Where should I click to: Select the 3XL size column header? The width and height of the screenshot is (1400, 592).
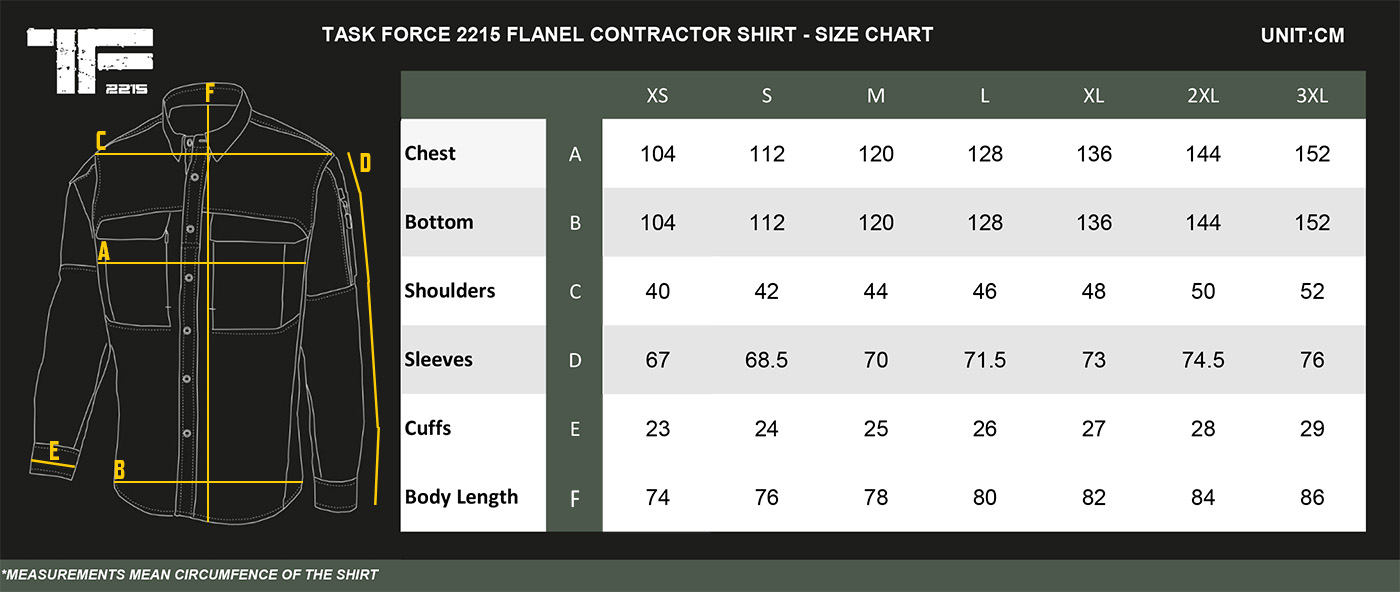click(1311, 96)
